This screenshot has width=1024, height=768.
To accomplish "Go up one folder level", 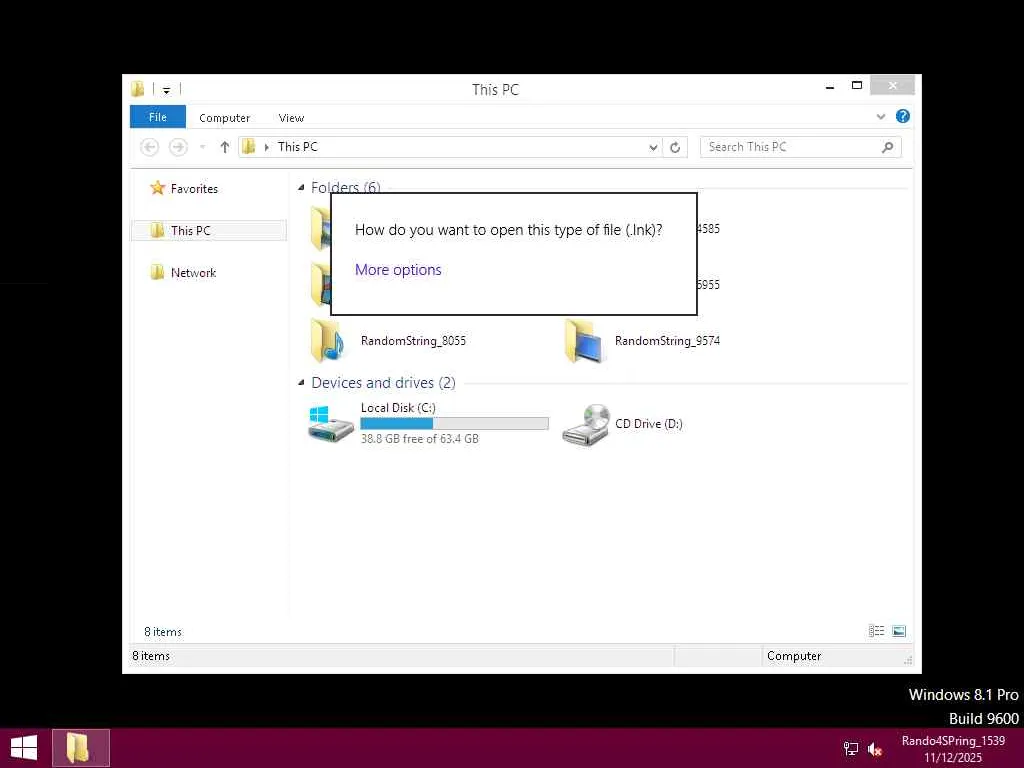I will (x=225, y=147).
